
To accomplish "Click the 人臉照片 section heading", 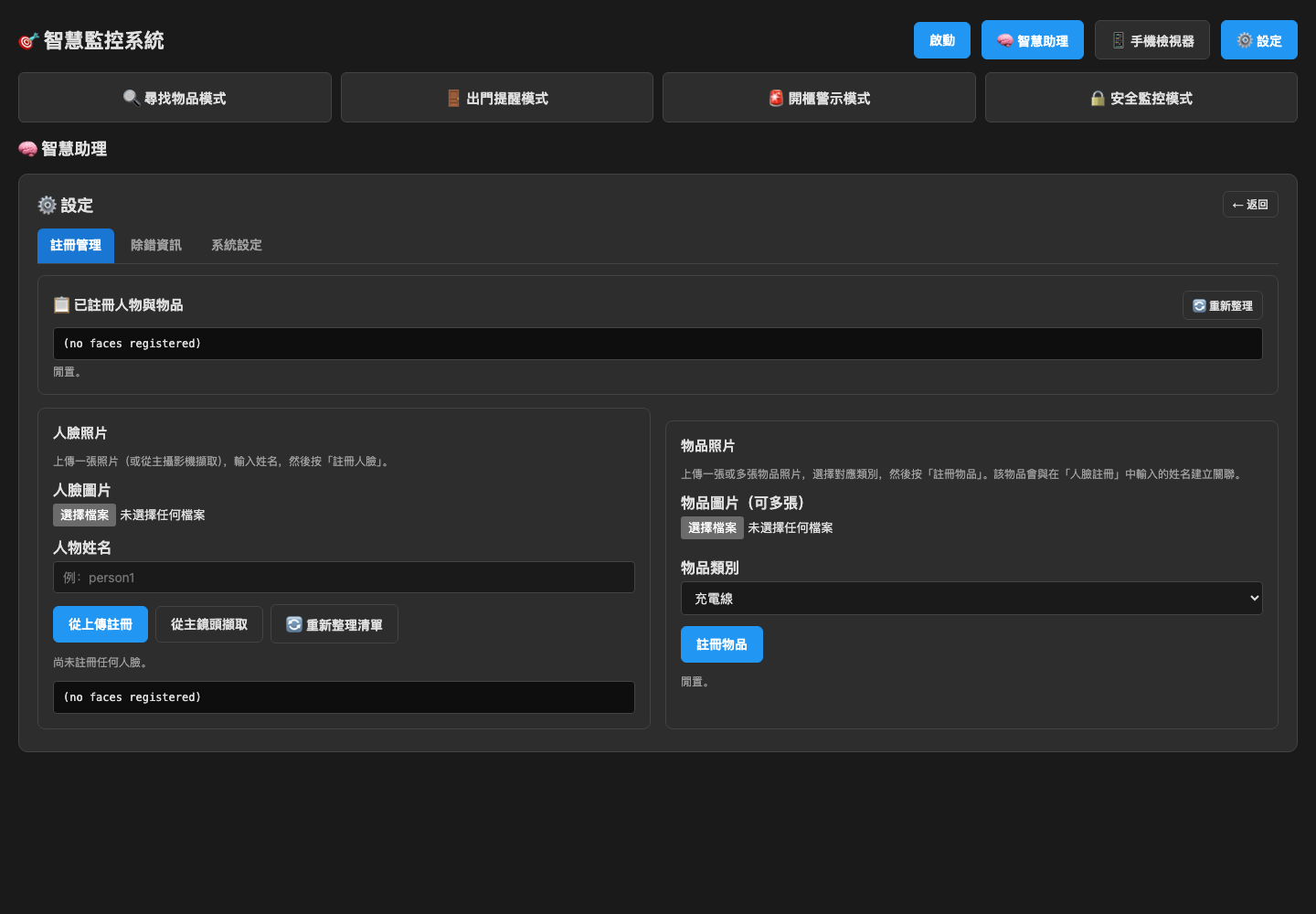I will 80,433.
